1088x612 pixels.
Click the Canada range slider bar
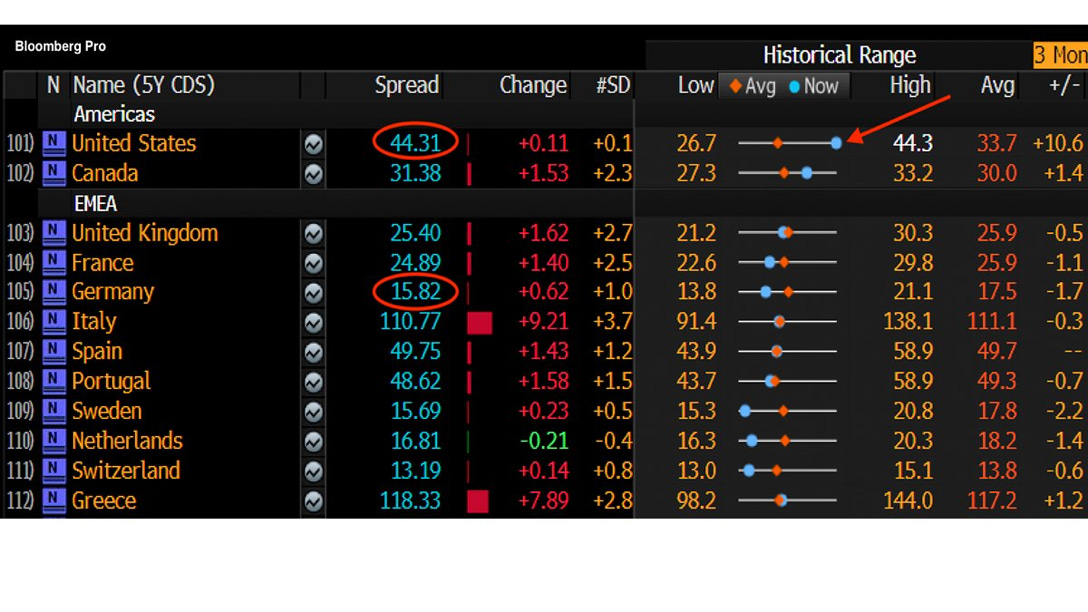(788, 173)
